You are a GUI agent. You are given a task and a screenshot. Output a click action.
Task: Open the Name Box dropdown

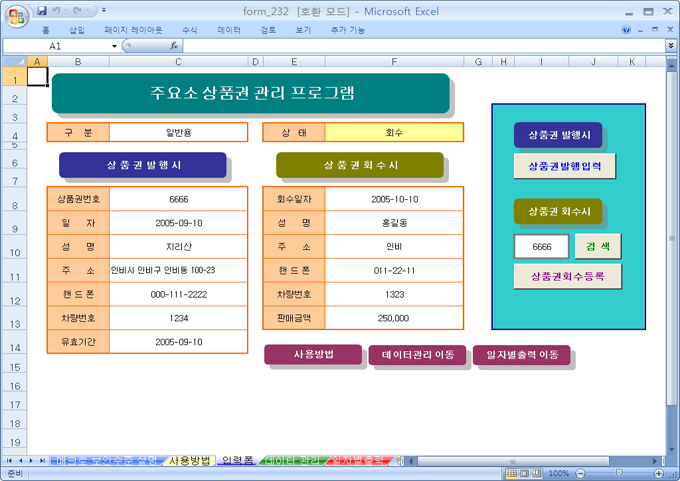[x=114, y=46]
